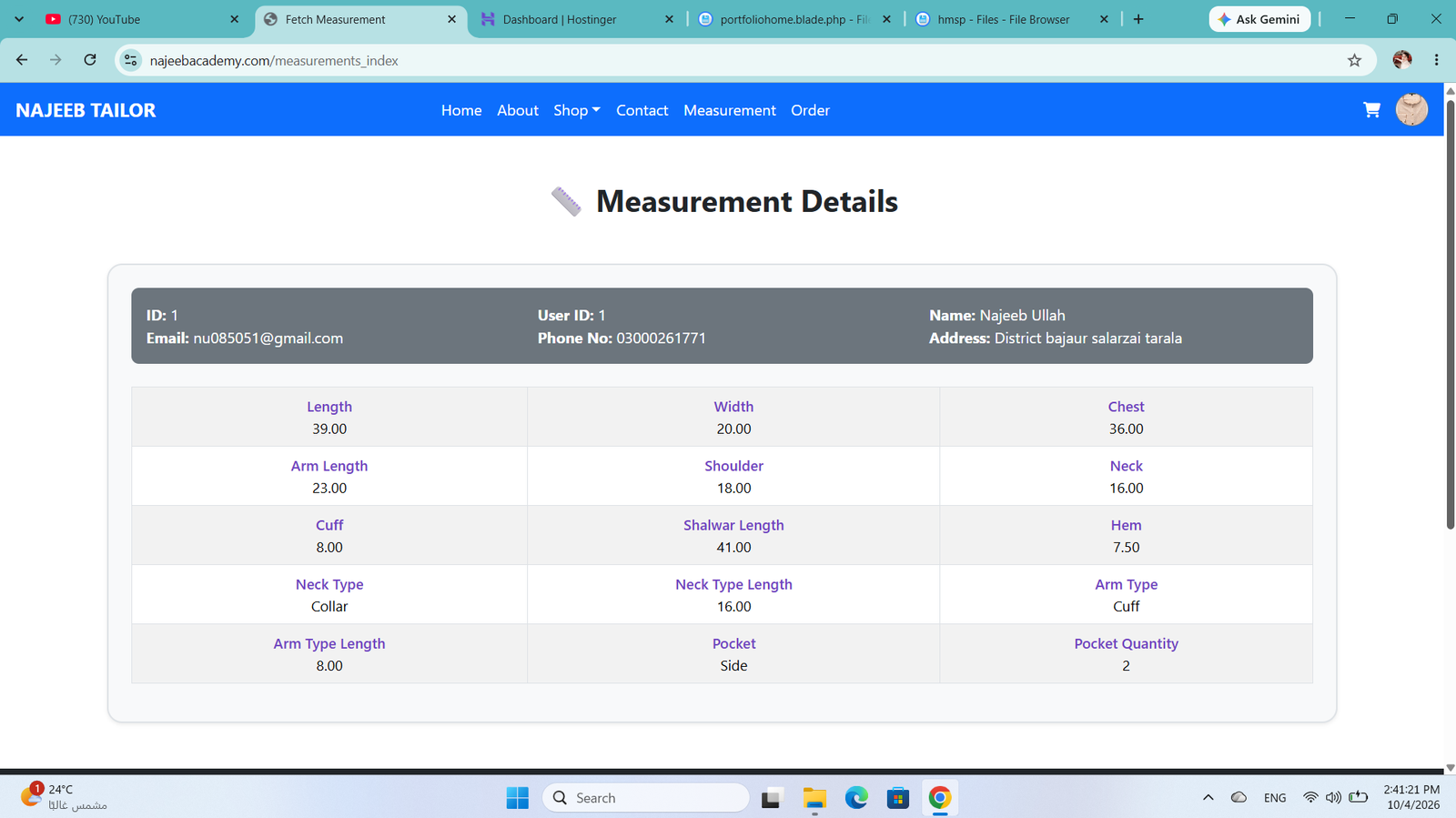This screenshot has width=1456, height=818.
Task: Open the Contact page
Action: coord(642,110)
